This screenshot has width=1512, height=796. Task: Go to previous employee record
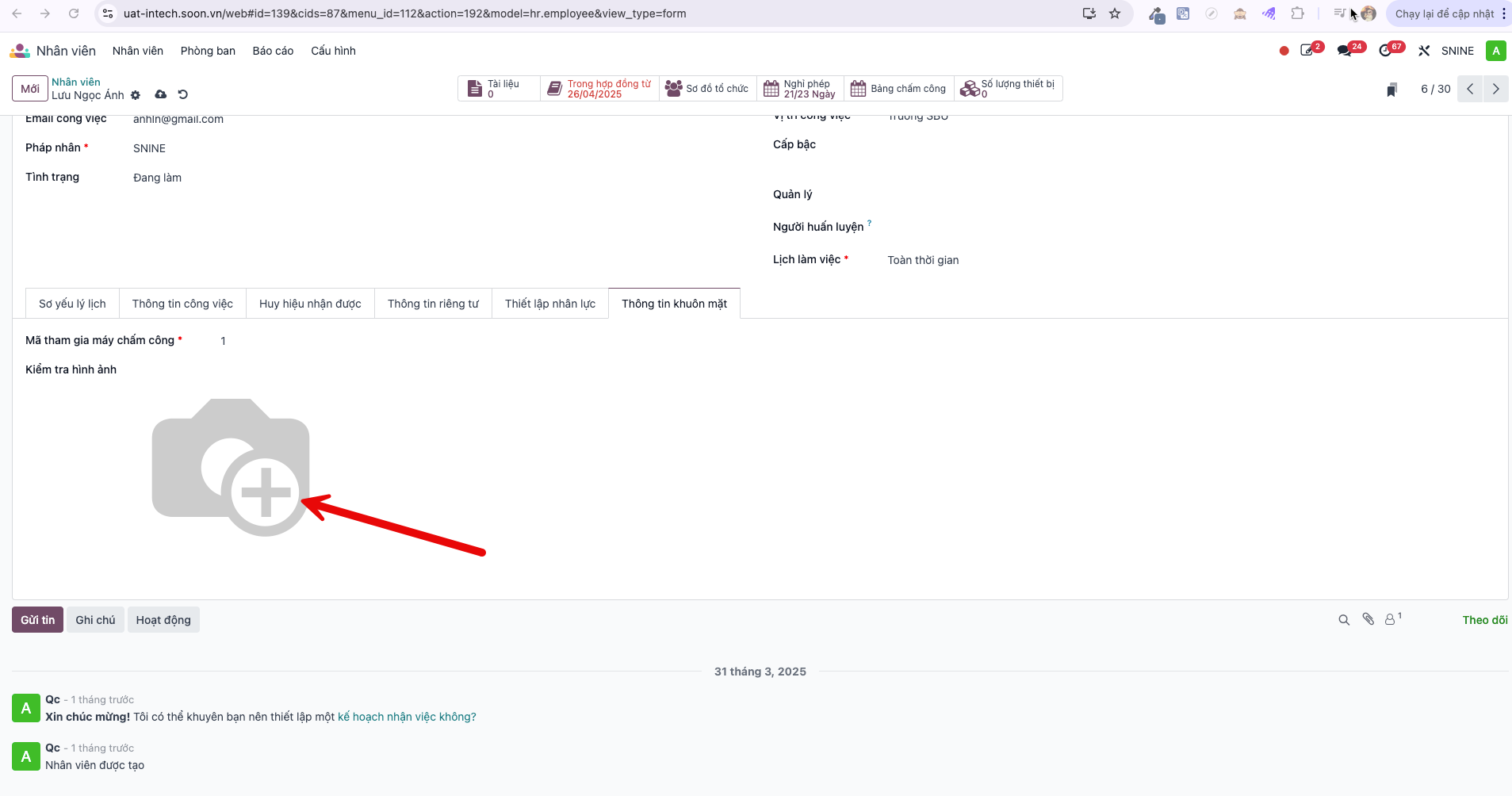(1470, 89)
